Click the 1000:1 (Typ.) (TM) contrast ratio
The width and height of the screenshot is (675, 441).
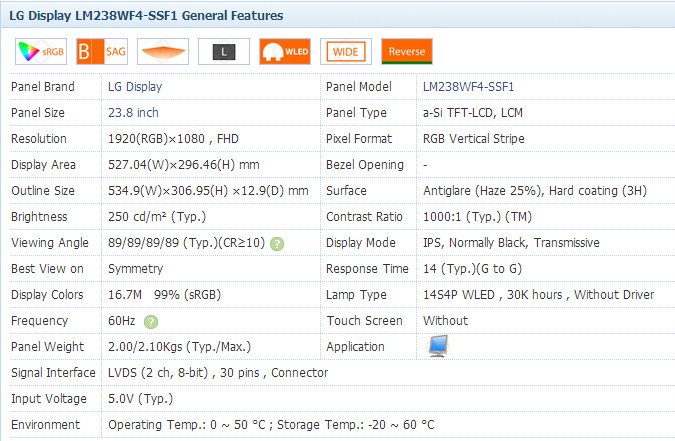pos(477,217)
